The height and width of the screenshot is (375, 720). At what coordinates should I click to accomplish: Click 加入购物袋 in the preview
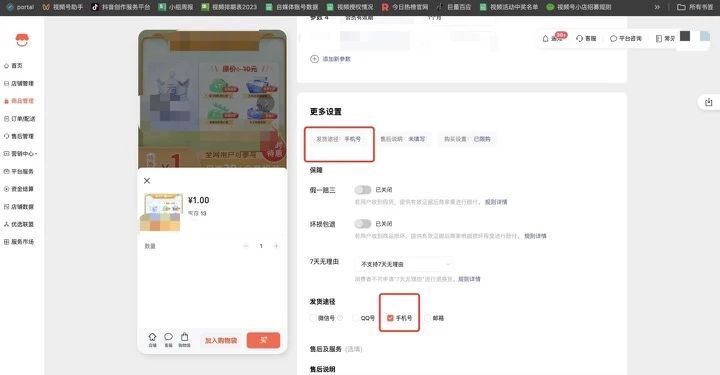coord(221,341)
